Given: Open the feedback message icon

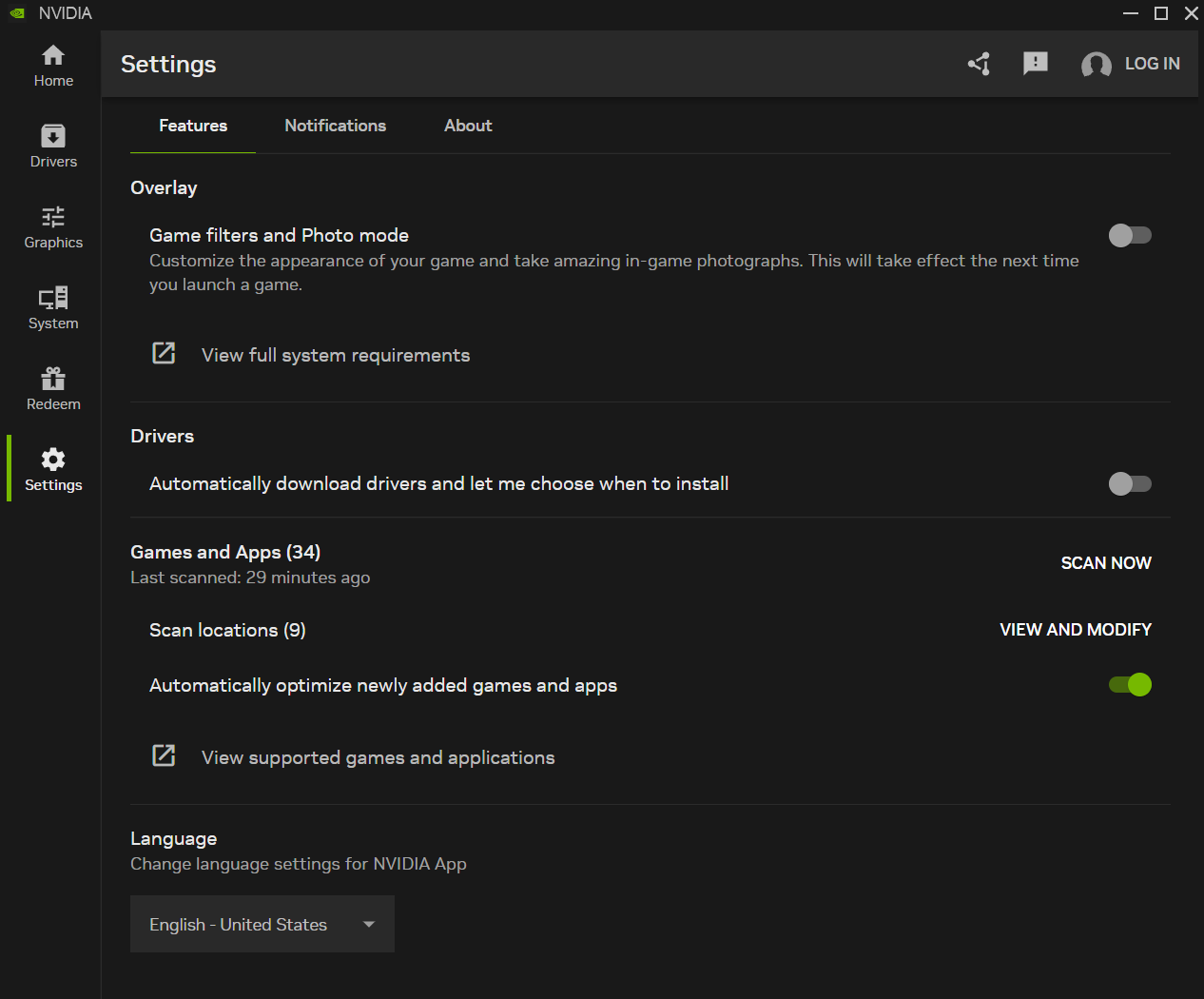Looking at the screenshot, I should (1035, 64).
